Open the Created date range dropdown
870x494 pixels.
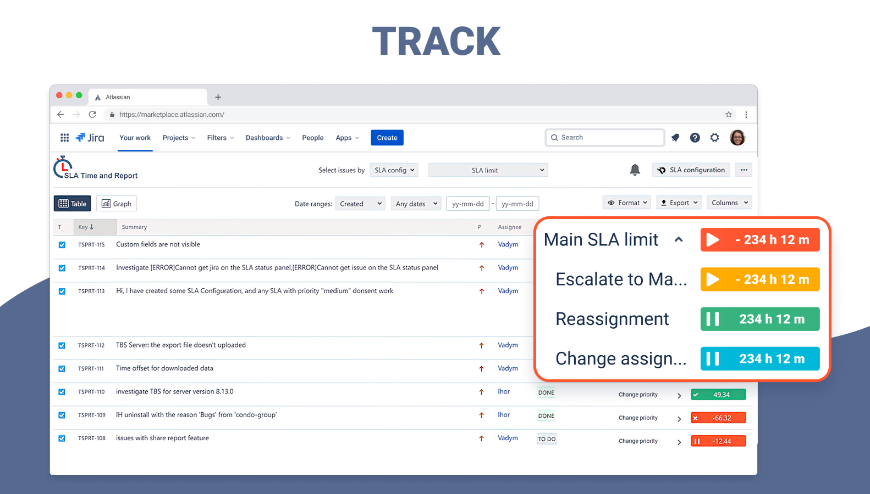(360, 204)
